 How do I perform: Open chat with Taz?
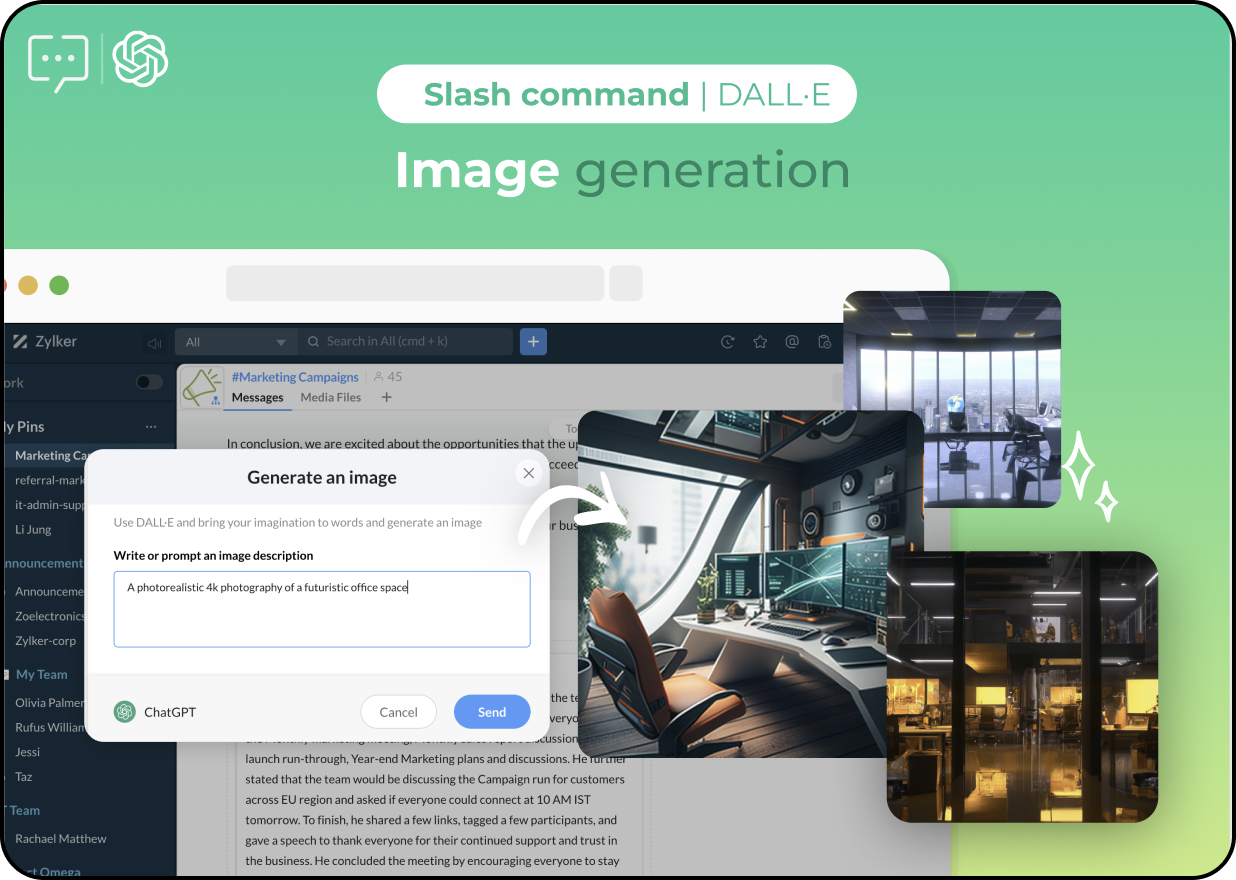(x=24, y=777)
